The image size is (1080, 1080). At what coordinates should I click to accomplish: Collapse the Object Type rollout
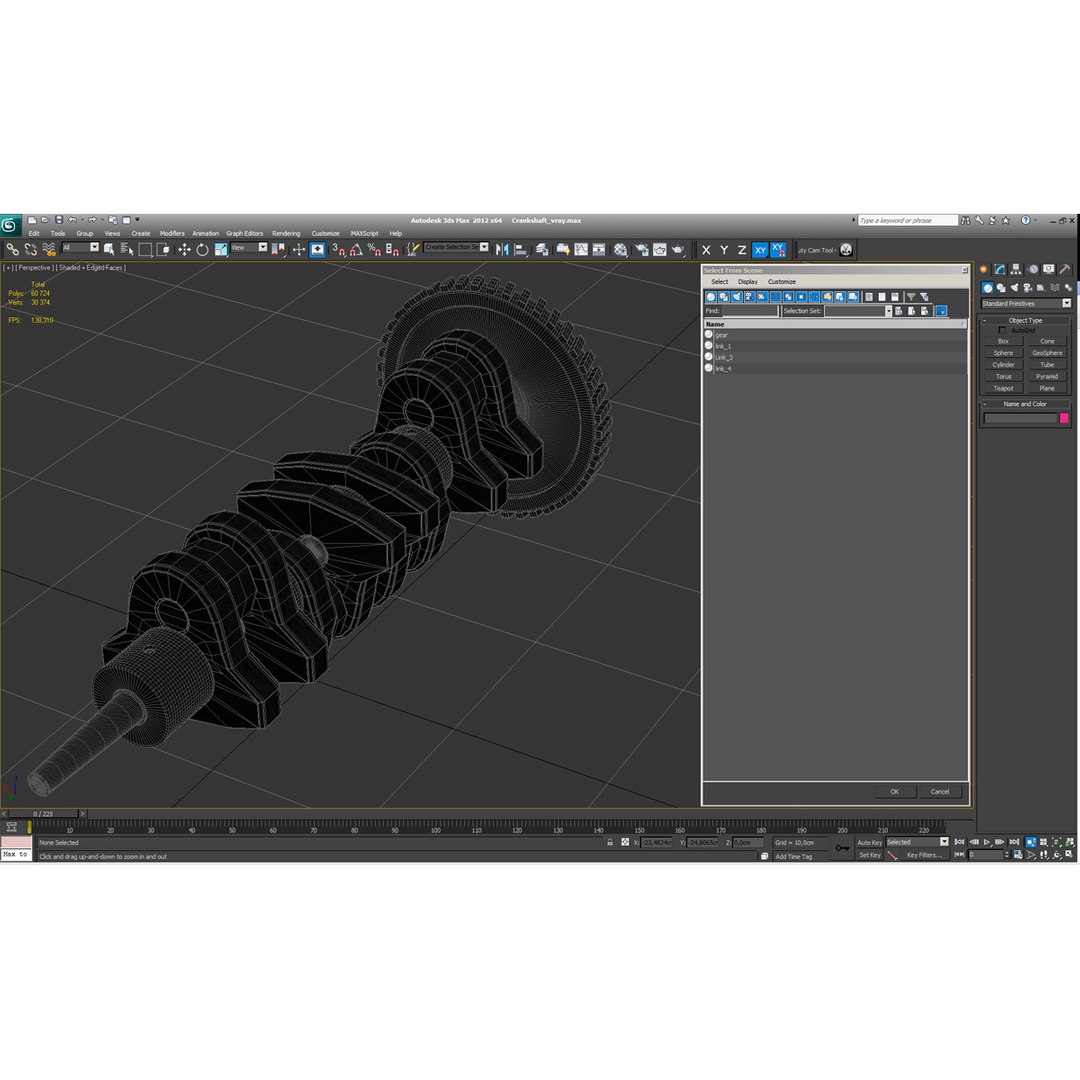(1025, 320)
